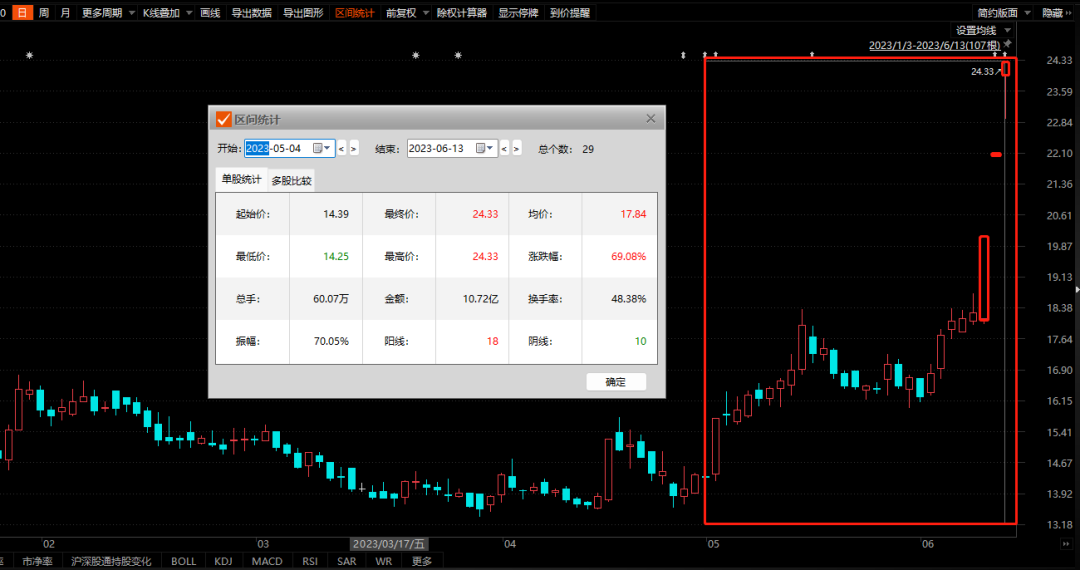Click 导出图形 to export chart image
1080x570 pixels.
click(x=303, y=12)
